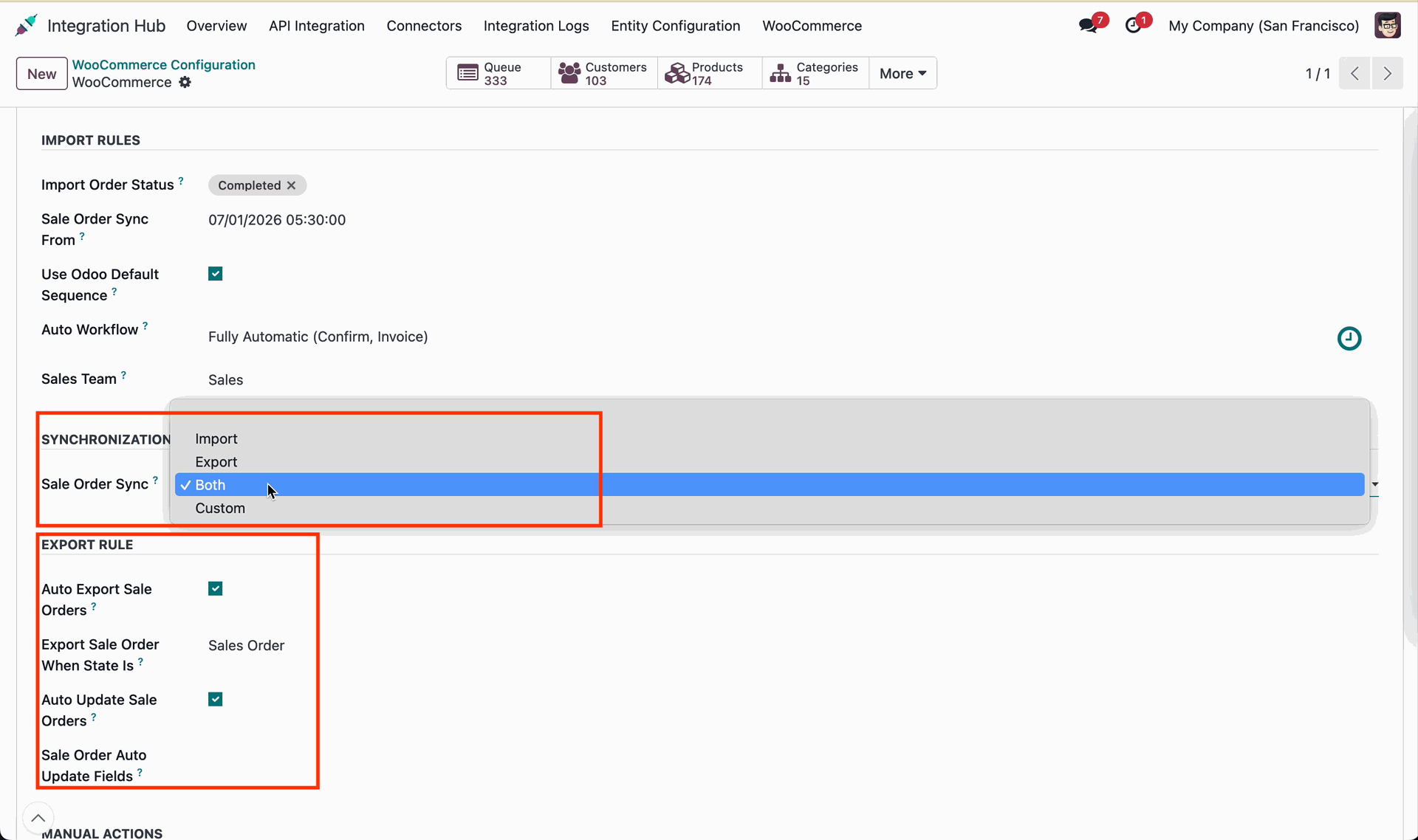The width and height of the screenshot is (1418, 840).
Task: Switch company via My Company (San Francisco)
Action: click(1263, 25)
